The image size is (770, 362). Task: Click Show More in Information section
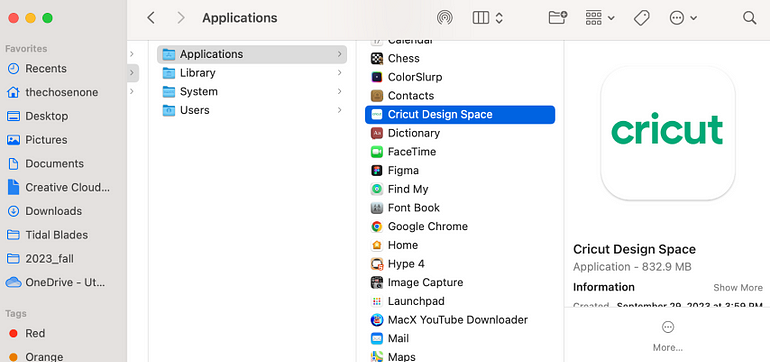coord(738,288)
